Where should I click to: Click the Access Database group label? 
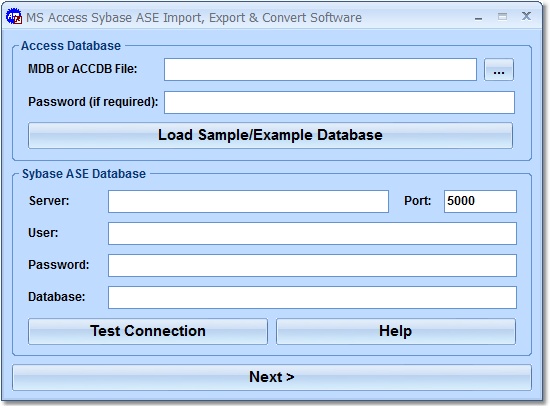coord(71,46)
